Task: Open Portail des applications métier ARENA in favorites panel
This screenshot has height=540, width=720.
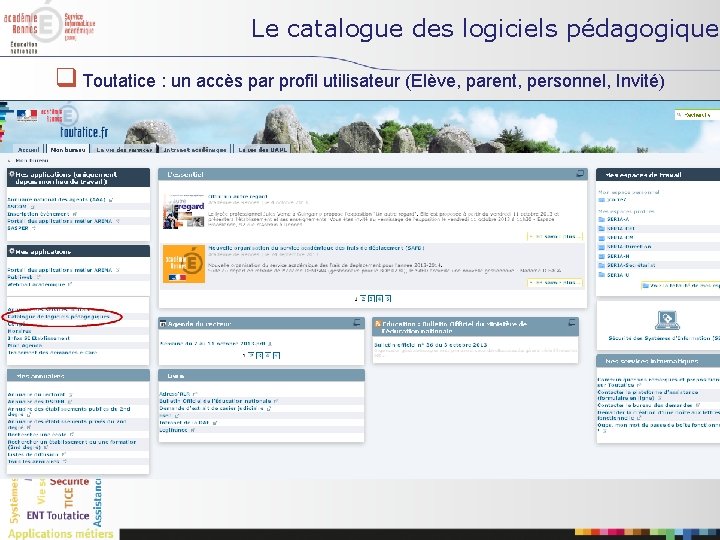Action: 60,221
